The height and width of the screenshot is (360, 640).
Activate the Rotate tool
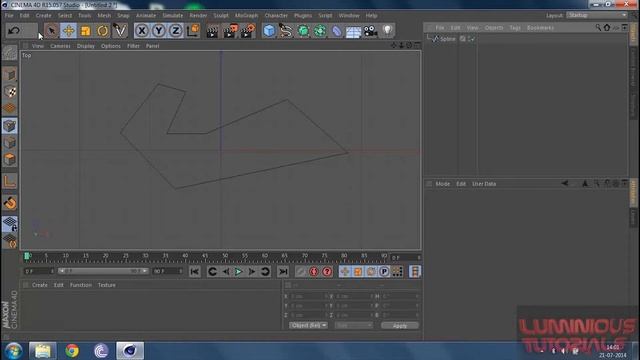point(102,31)
